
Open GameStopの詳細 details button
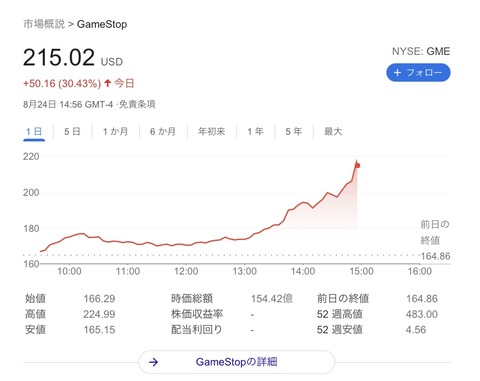(236, 362)
